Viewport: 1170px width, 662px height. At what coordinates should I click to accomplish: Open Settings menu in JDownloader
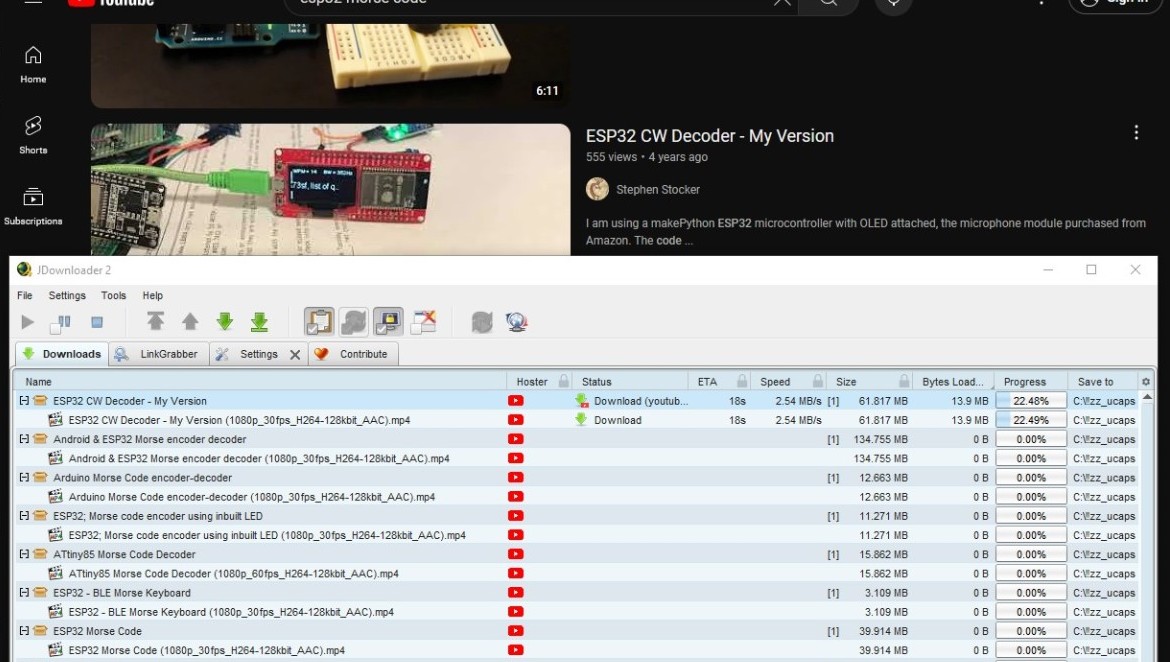point(67,296)
